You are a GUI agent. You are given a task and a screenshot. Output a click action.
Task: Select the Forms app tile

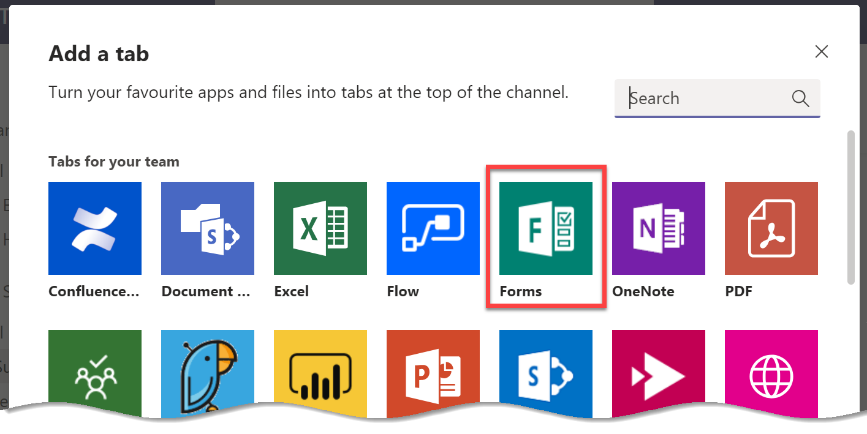546,228
